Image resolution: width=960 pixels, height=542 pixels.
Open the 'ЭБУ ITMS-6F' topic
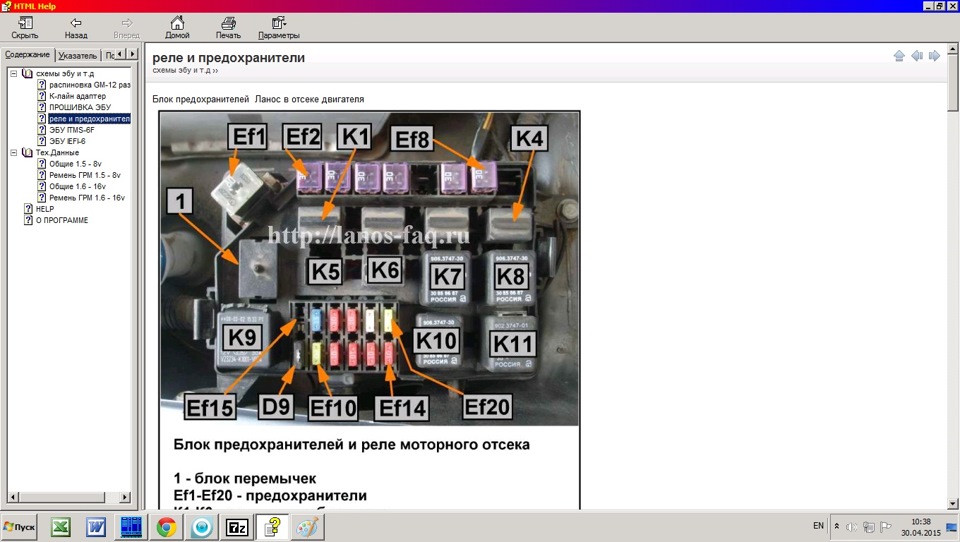click(x=72, y=130)
